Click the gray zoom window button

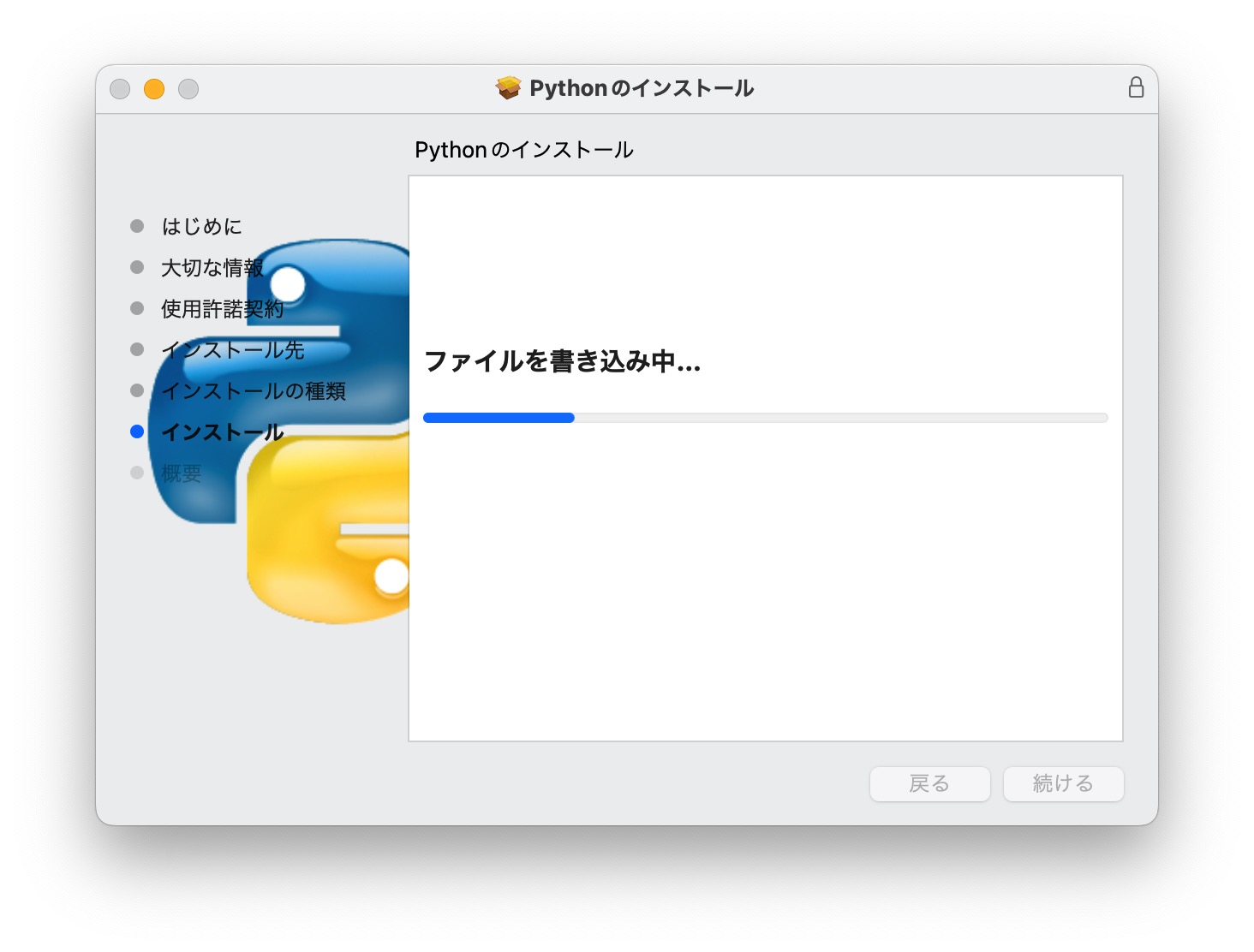188,89
